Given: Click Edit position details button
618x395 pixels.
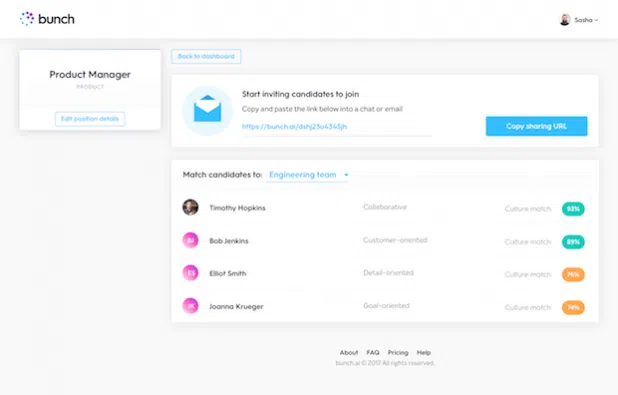Looking at the screenshot, I should 90,119.
